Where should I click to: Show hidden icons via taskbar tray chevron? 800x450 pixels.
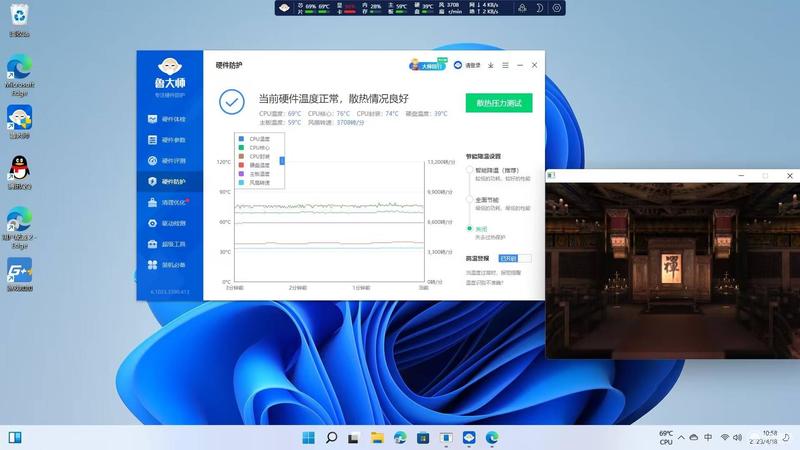tap(681, 438)
